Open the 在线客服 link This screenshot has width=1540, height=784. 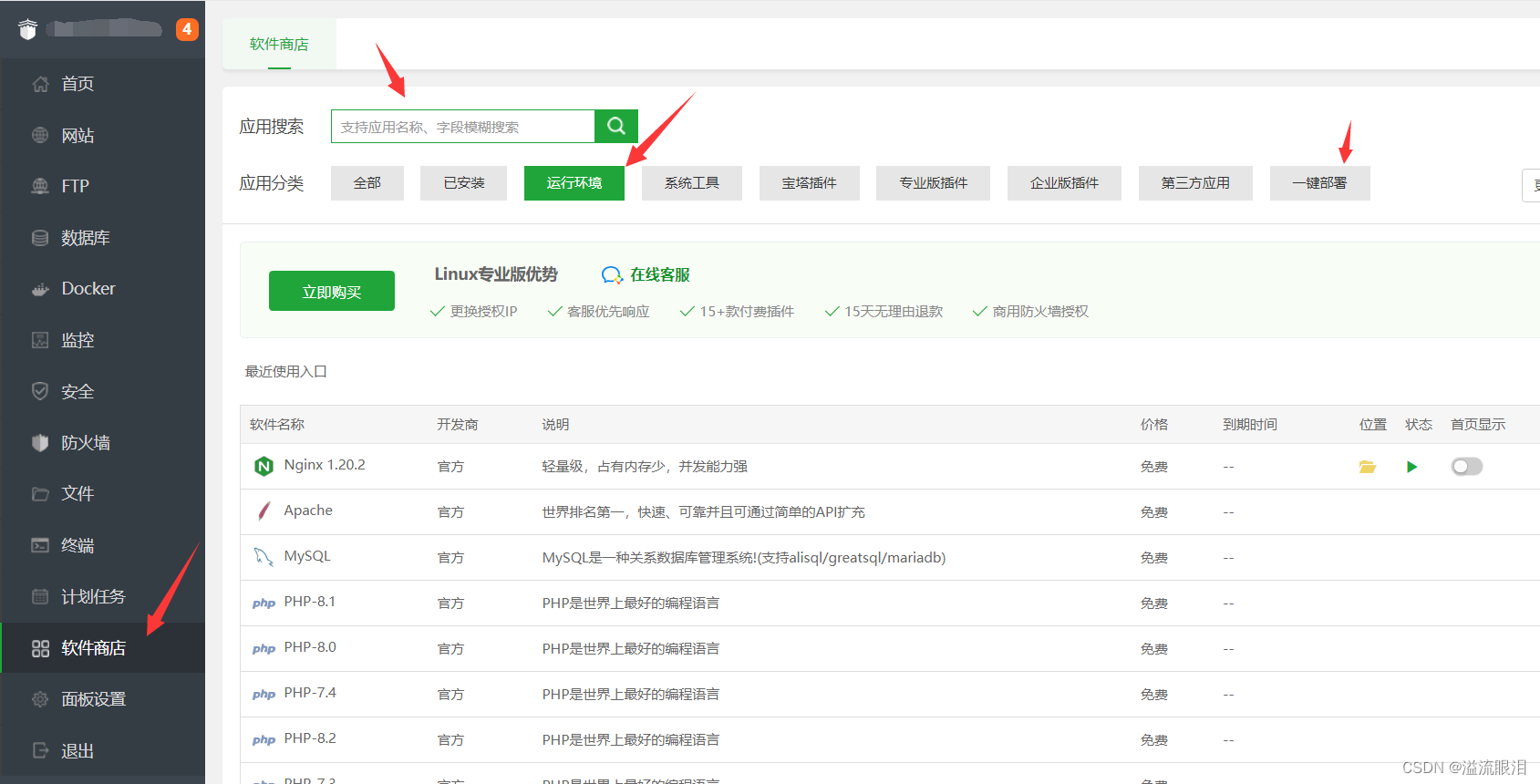coord(660,275)
